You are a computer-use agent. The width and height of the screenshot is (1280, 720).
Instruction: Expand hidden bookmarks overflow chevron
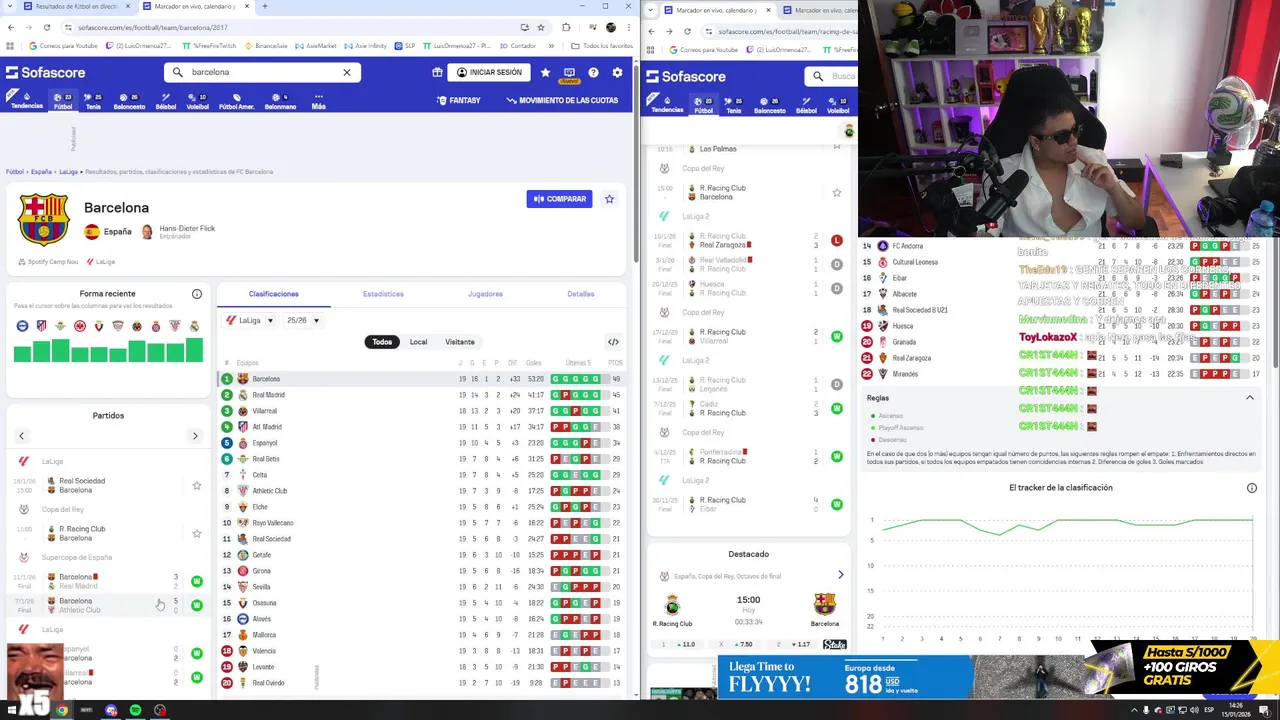pyautogui.click(x=550, y=46)
